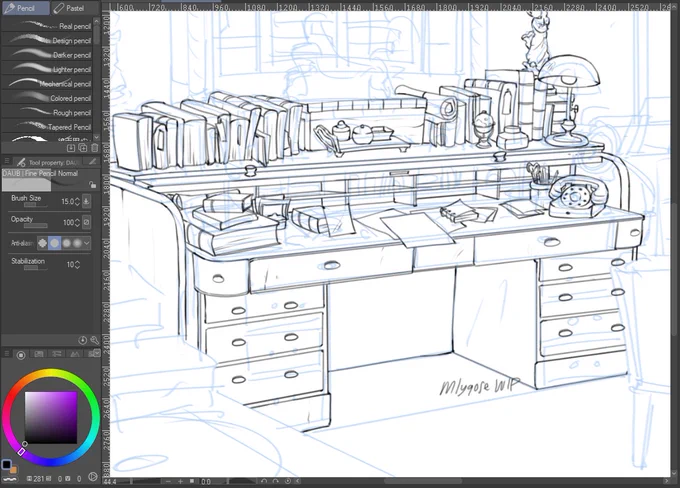Screen dimensions: 680x488
Task: Toggle the lock on DAUB Fine Pencil
Action: coord(92,185)
